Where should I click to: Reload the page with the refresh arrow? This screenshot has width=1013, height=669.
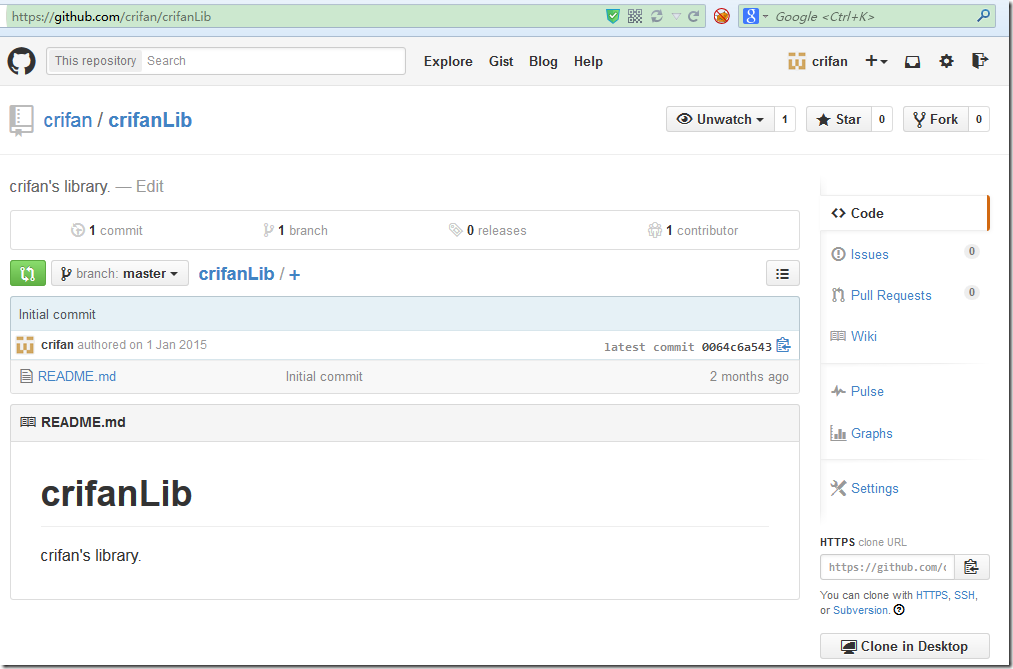tap(694, 16)
